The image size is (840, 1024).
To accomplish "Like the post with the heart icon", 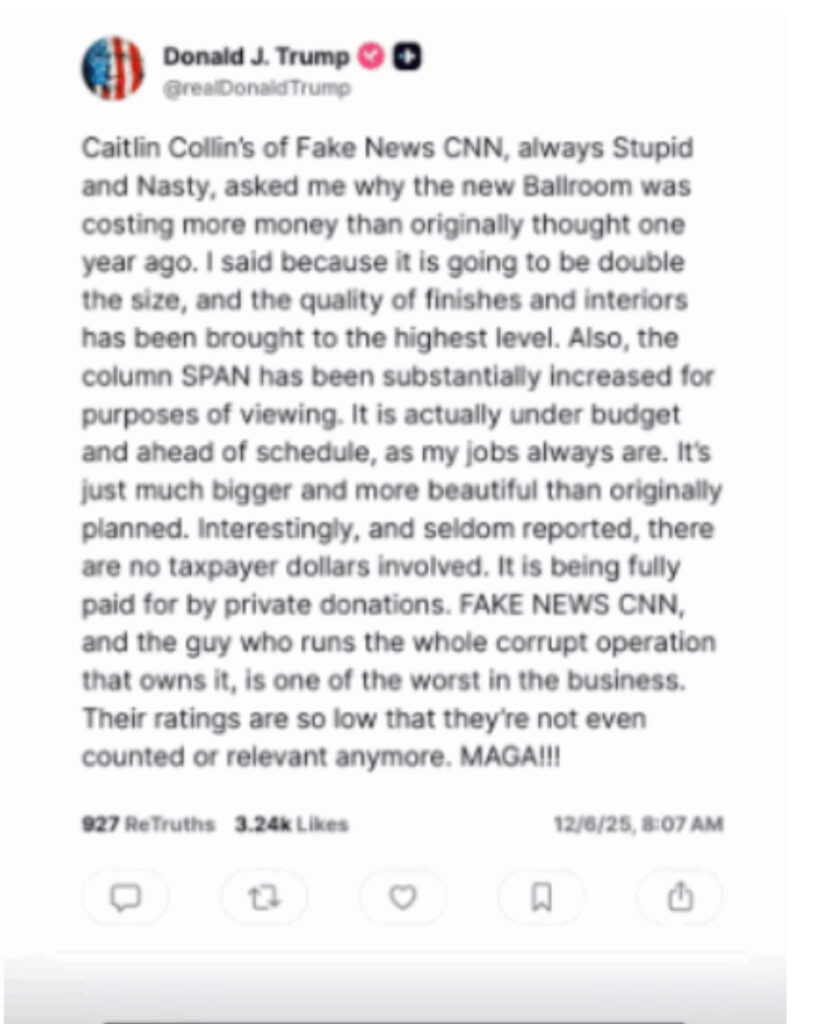I will (x=402, y=897).
